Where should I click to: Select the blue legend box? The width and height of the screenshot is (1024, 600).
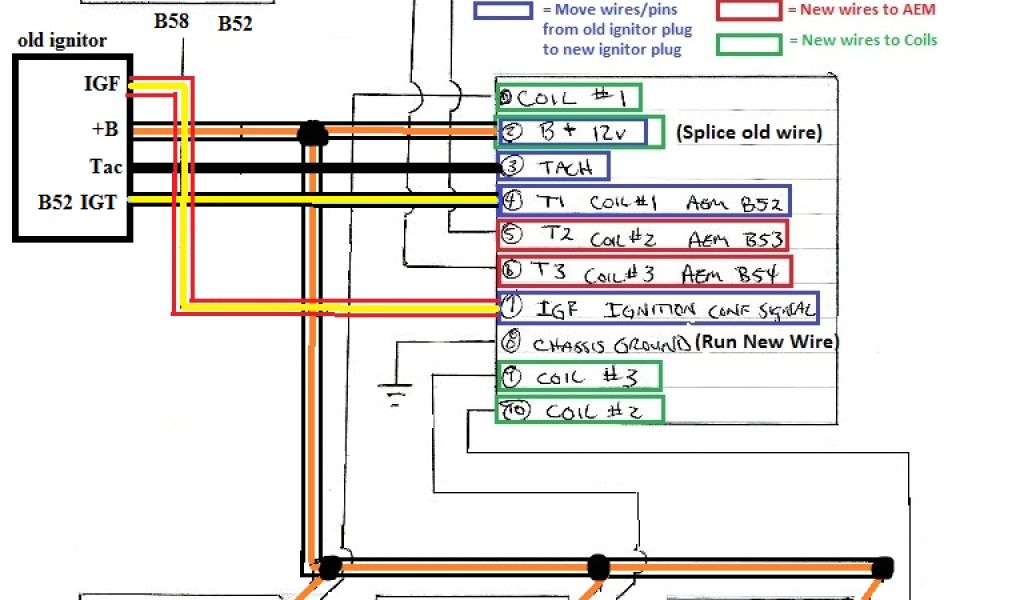[x=504, y=10]
